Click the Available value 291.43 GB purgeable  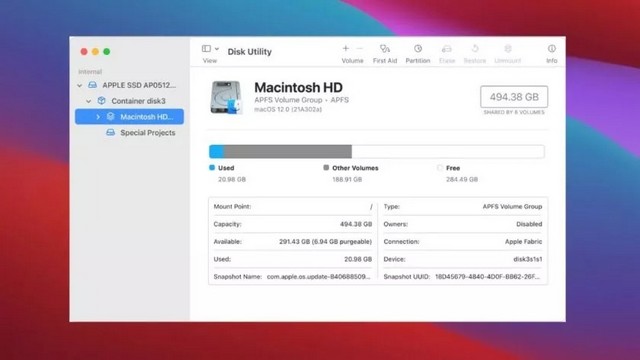point(325,242)
